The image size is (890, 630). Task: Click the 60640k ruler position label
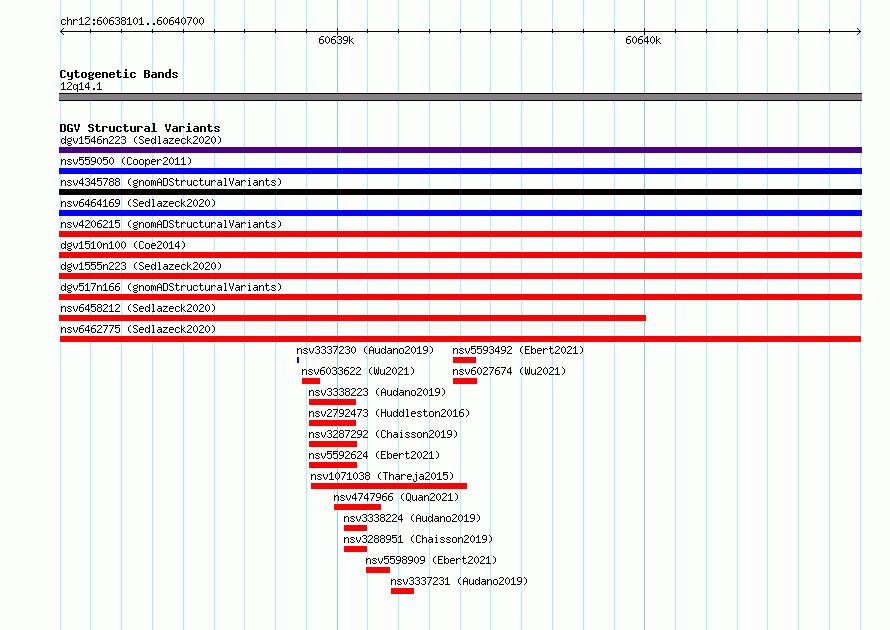643,40
